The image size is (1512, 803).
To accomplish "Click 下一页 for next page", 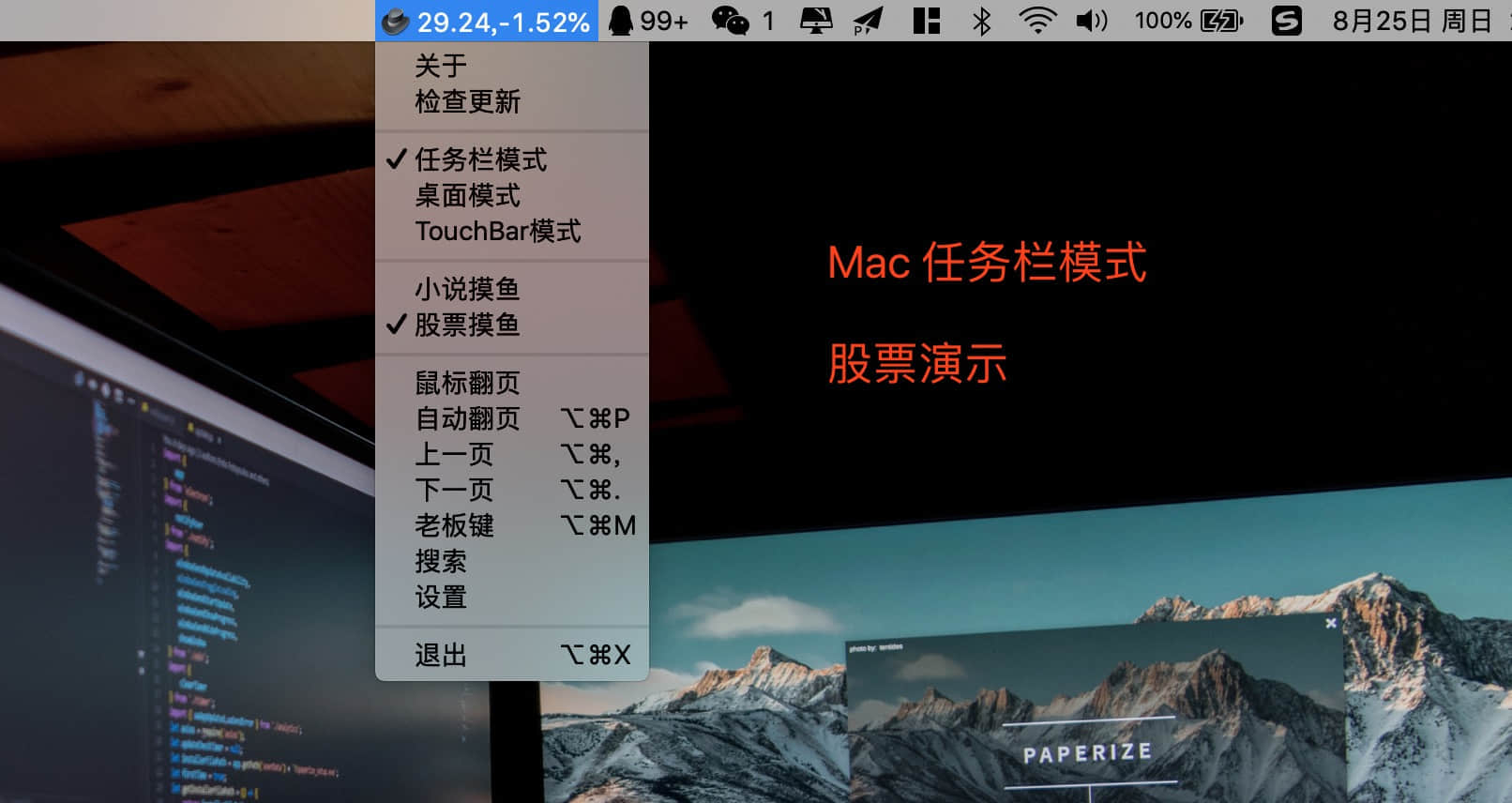I will click(512, 490).
